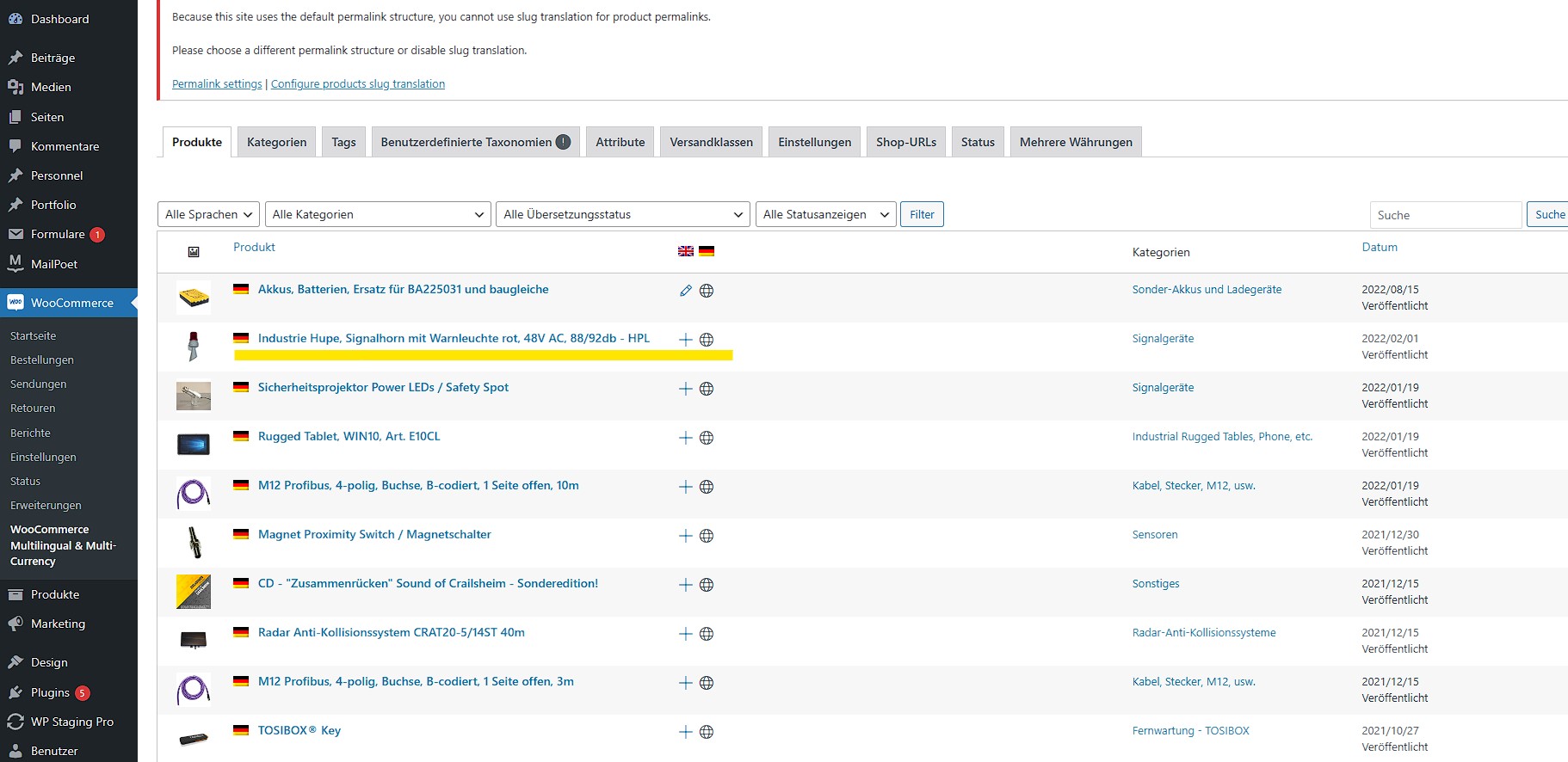
Task: Click globe icon in M12 Profibus 3m row
Action: [707, 683]
